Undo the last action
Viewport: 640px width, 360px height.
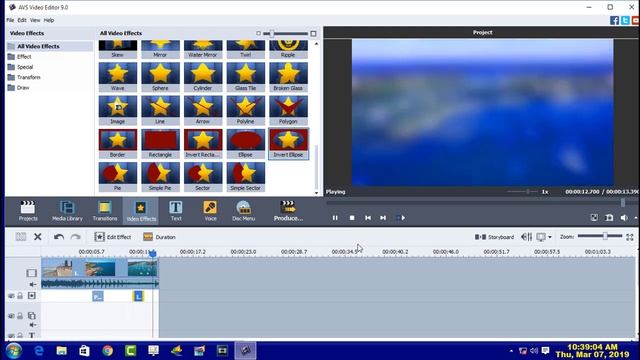[59, 237]
